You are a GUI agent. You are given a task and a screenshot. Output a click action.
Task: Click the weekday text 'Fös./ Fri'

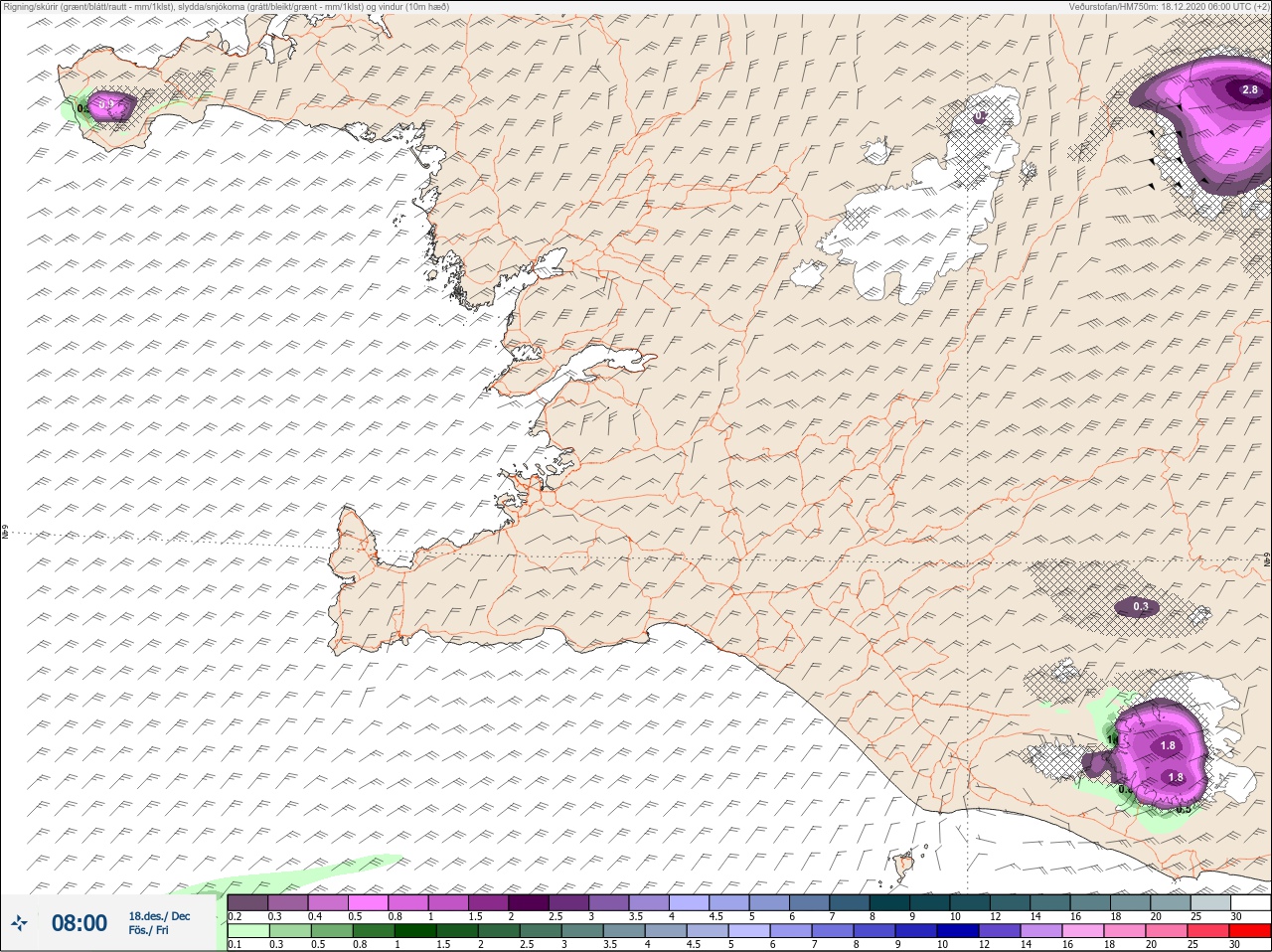(148, 930)
